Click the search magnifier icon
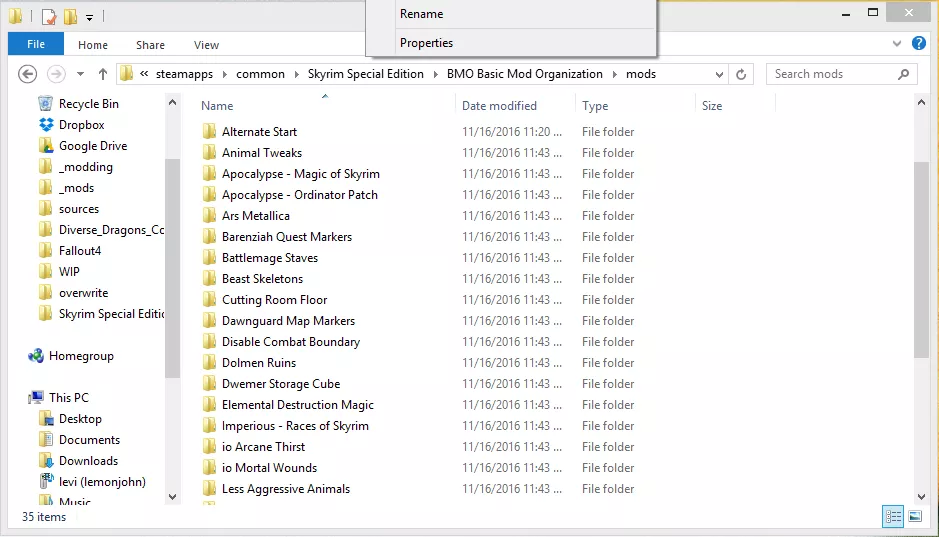This screenshot has width=939, height=537. point(904,74)
